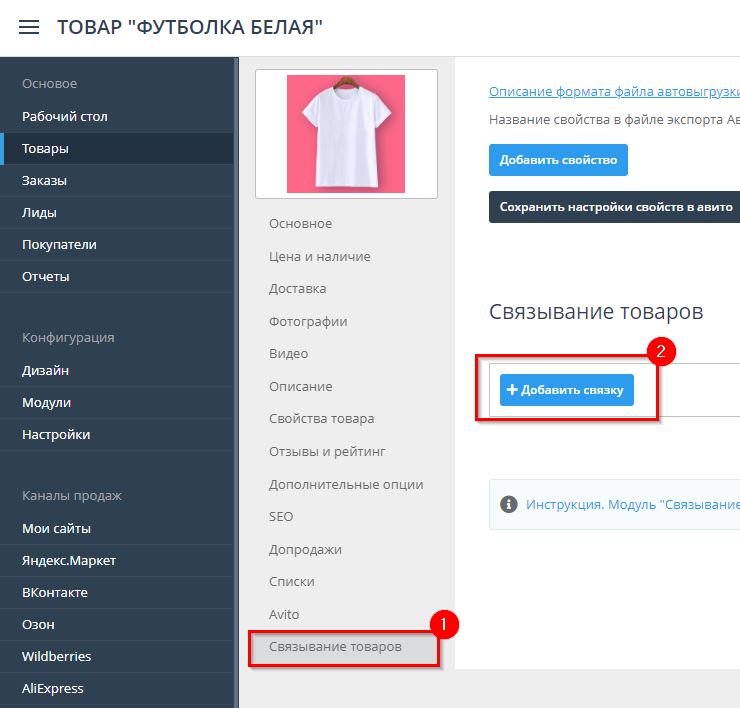The width and height of the screenshot is (740, 708).
Task: Open the Модули configuration section
Action: tap(46, 402)
